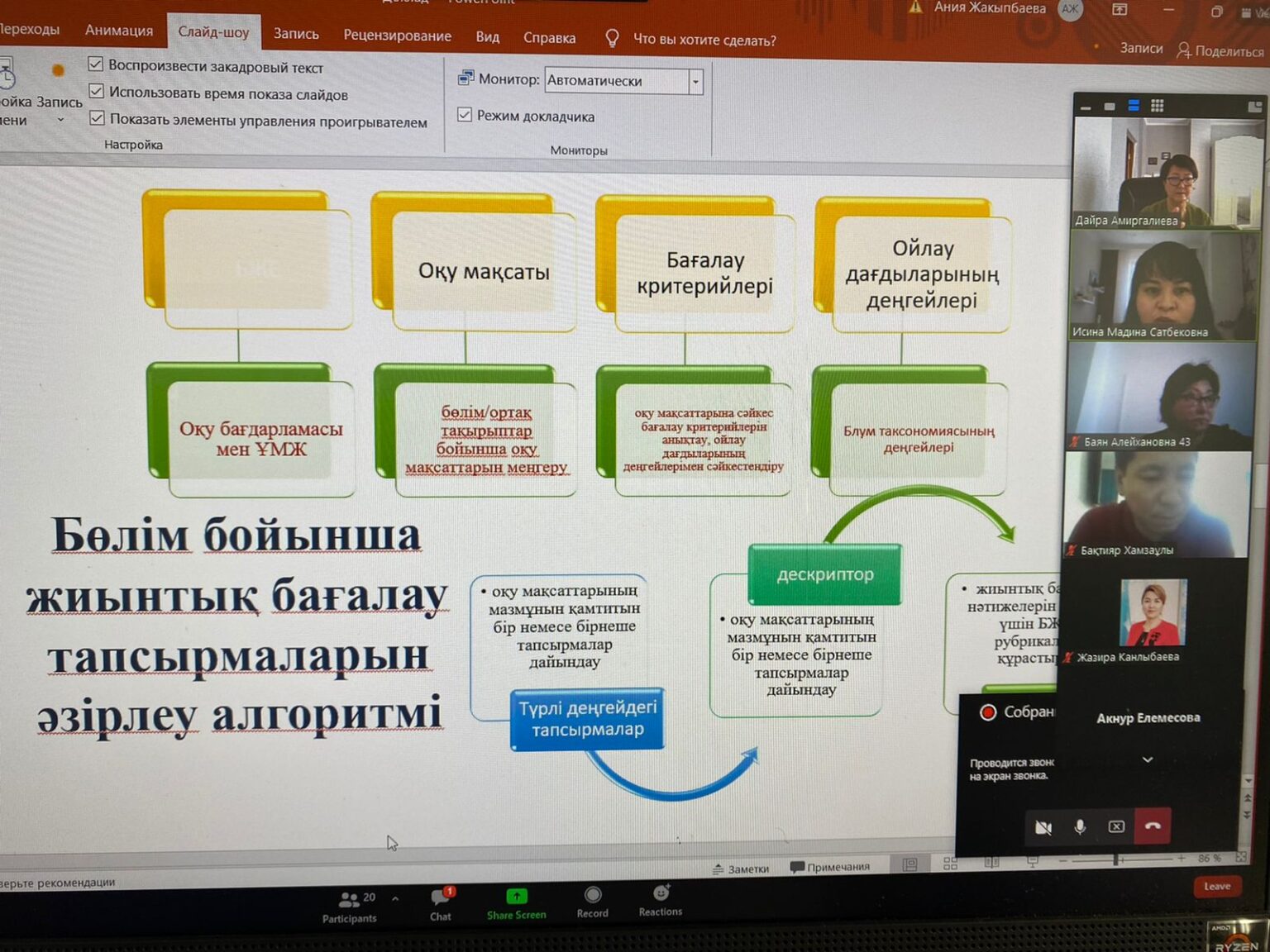Screen dimensions: 1270x952
Task: Expand the arrow next to Participants
Action: click(395, 898)
